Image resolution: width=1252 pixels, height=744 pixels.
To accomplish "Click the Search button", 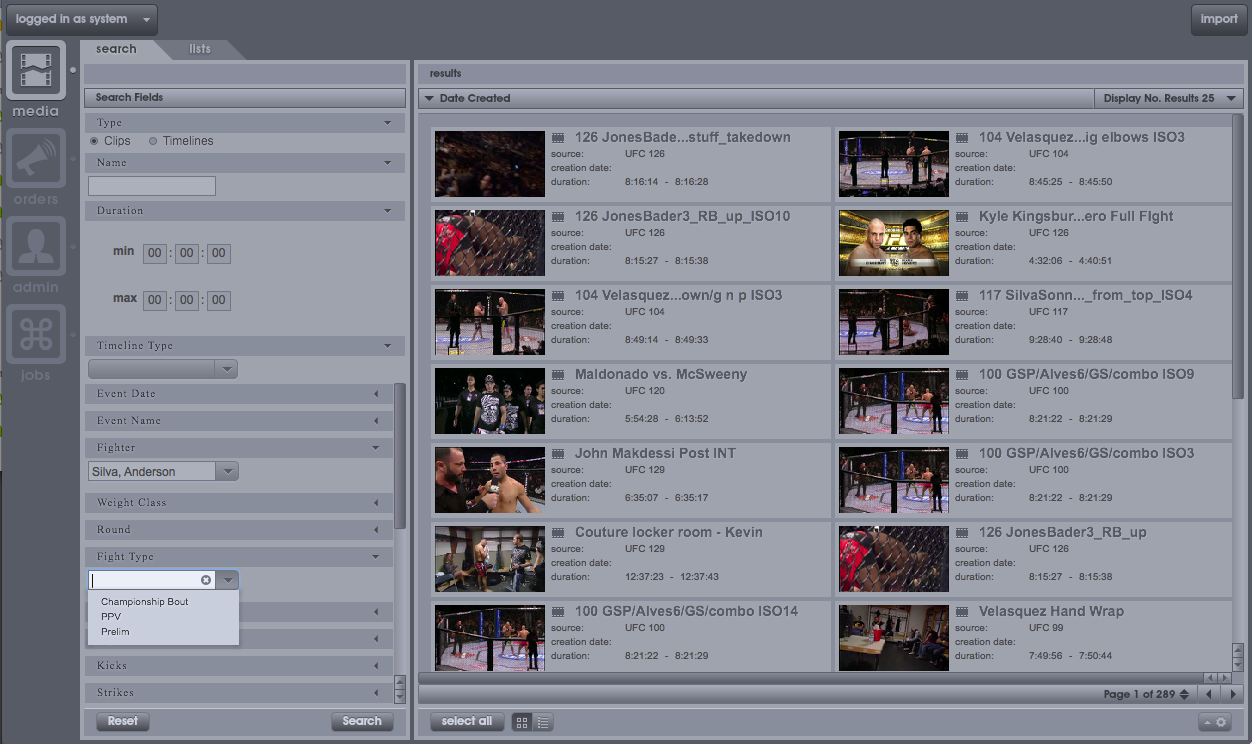I will [362, 721].
